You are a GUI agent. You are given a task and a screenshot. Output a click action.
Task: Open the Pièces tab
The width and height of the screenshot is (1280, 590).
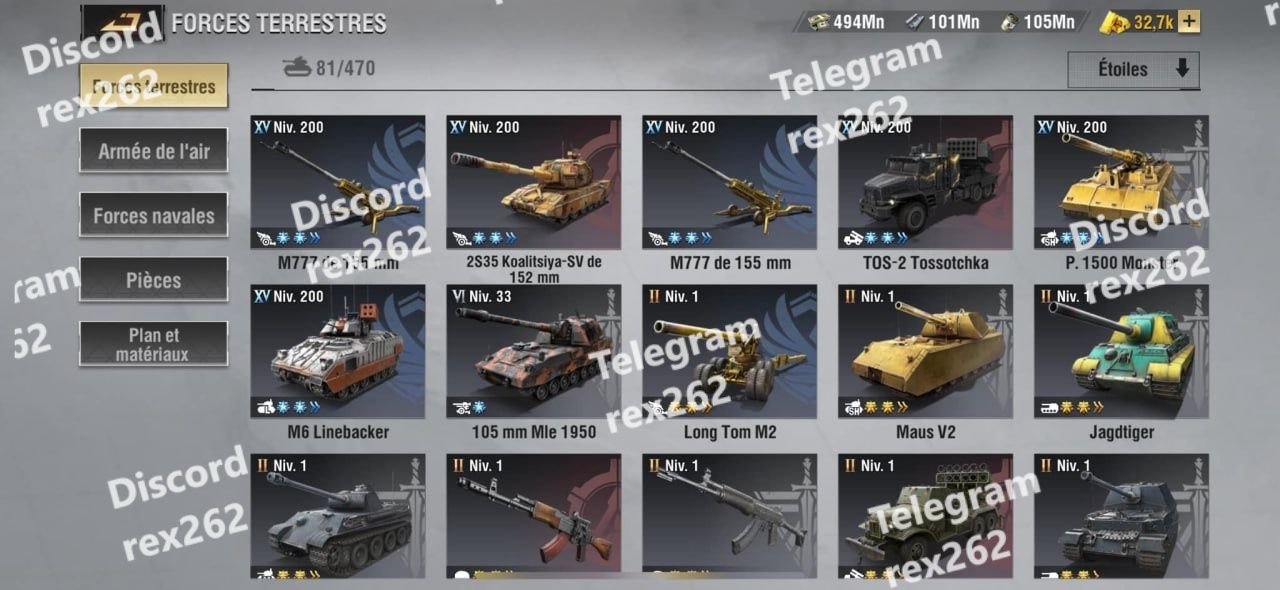[154, 280]
